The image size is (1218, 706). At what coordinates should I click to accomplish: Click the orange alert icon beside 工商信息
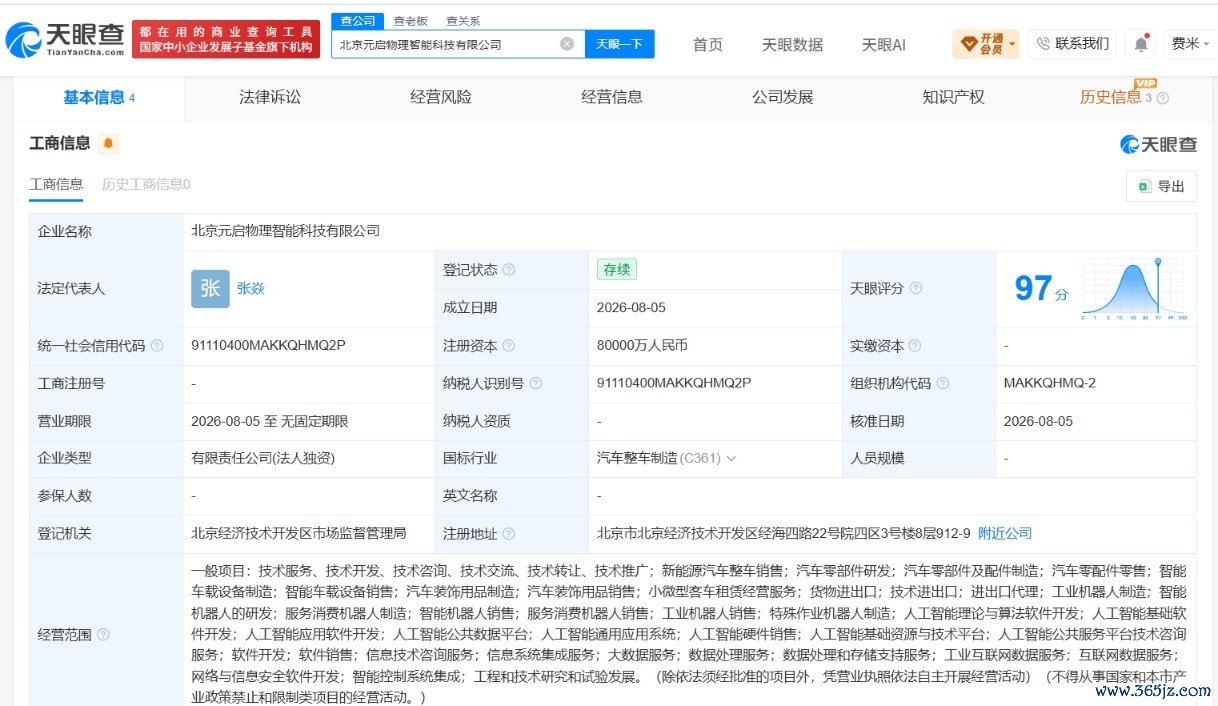point(108,144)
